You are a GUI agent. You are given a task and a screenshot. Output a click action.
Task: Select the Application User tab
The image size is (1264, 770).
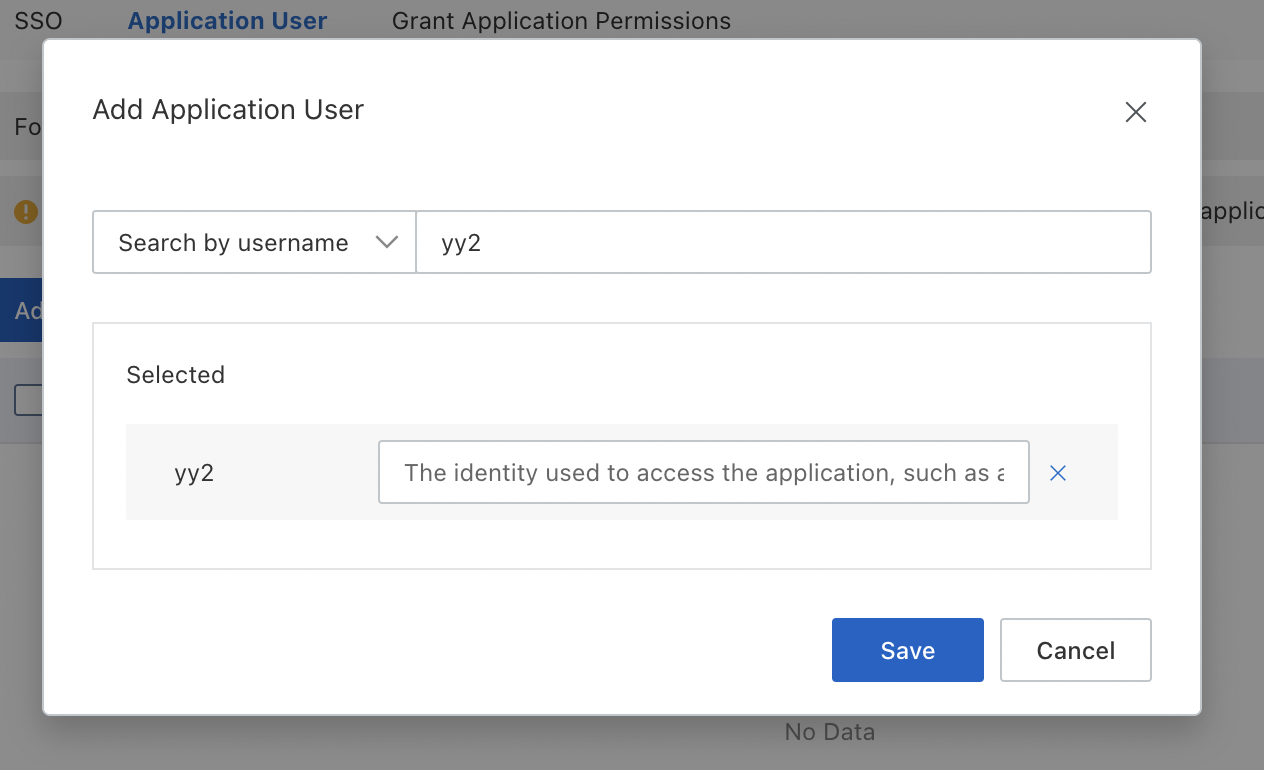pyautogui.click(x=227, y=21)
